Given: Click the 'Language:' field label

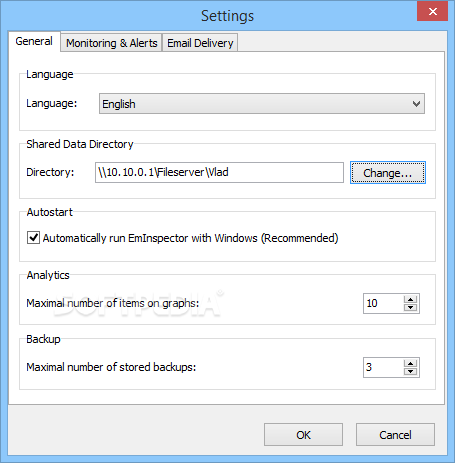Looking at the screenshot, I should tap(52, 103).
